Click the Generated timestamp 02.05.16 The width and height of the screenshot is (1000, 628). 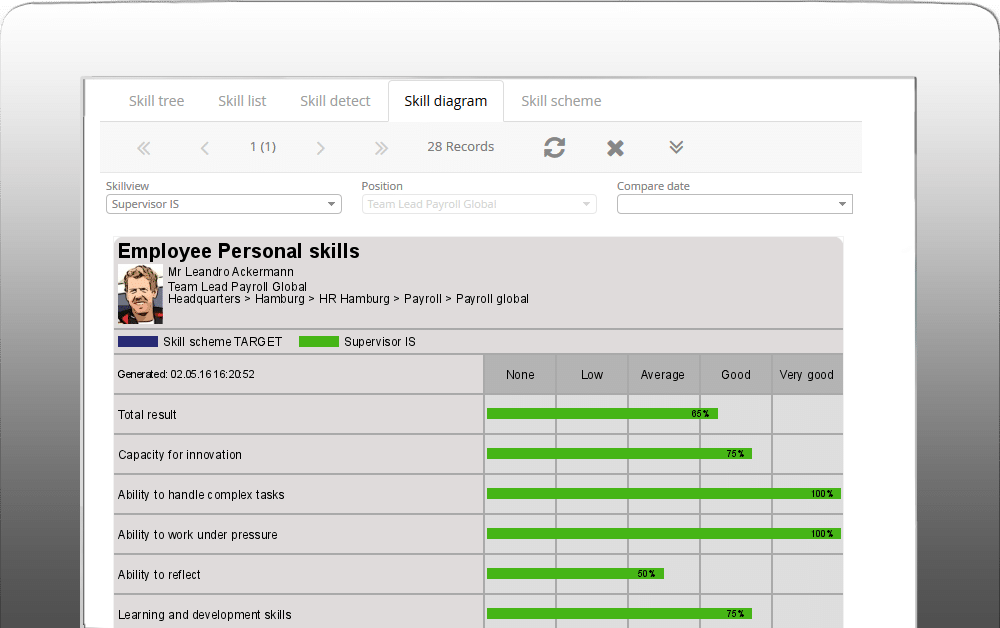click(x=186, y=374)
